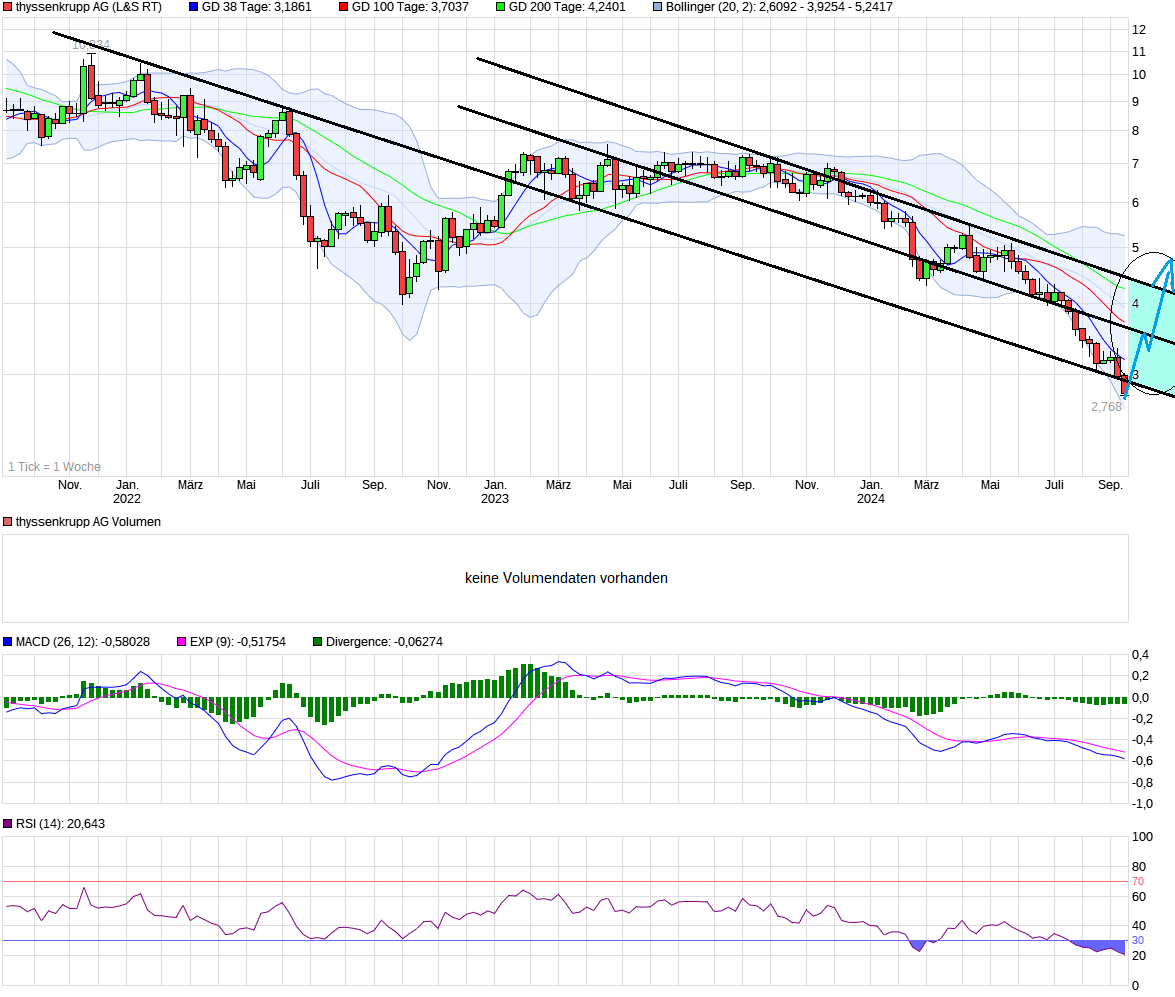Click the Bollinger legend color swatch
Image resolution: width=1175 pixels, height=997 pixels.
click(x=658, y=7)
